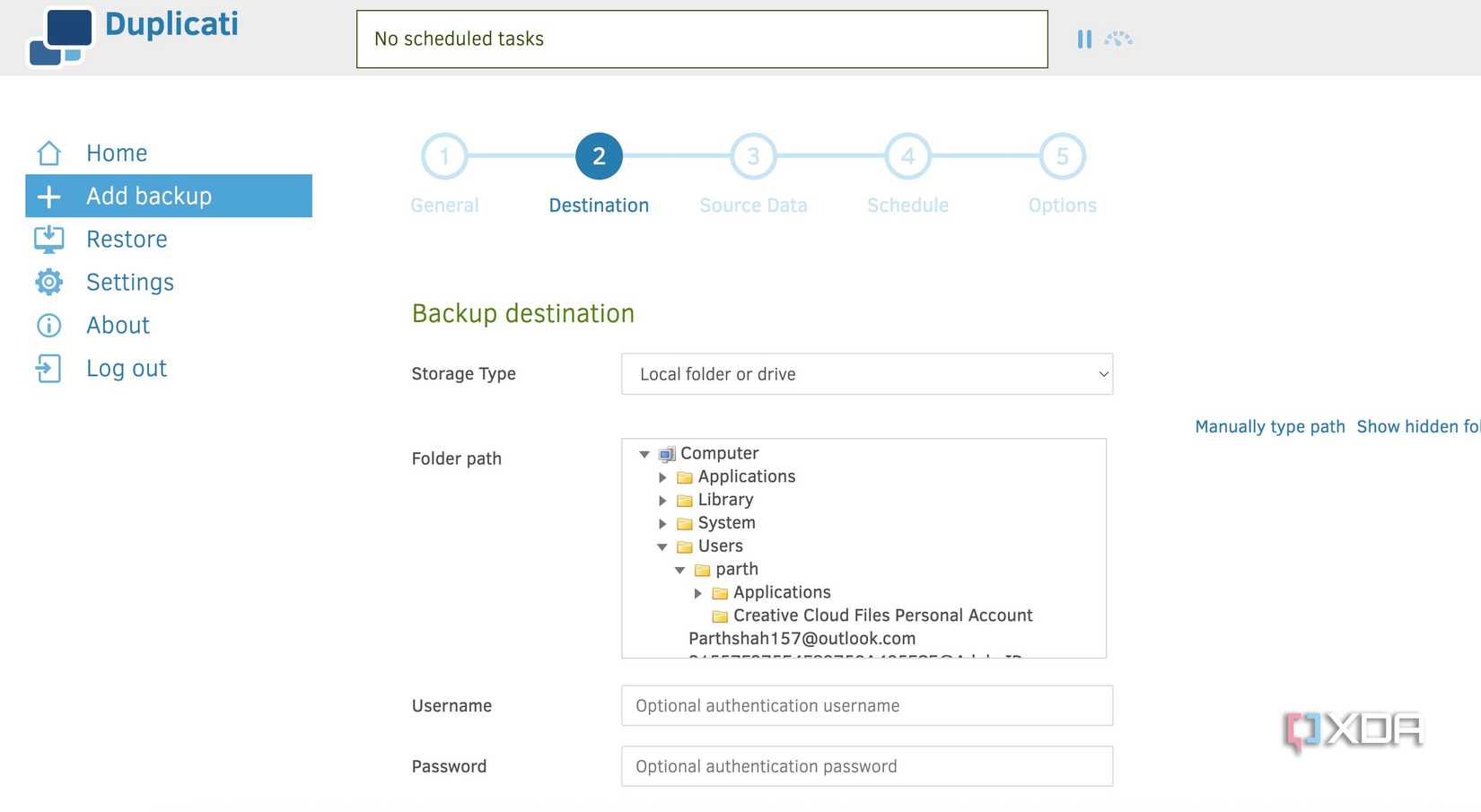Click the Username input field

click(x=866, y=706)
